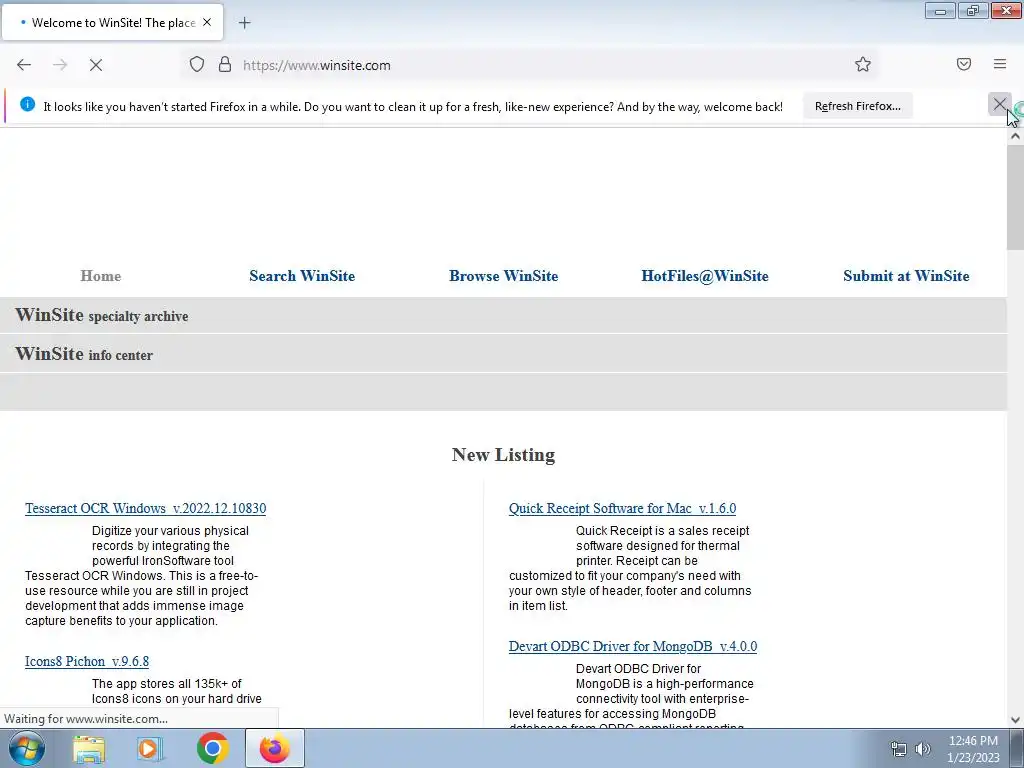Open the Firefox application menu

click(1000, 65)
